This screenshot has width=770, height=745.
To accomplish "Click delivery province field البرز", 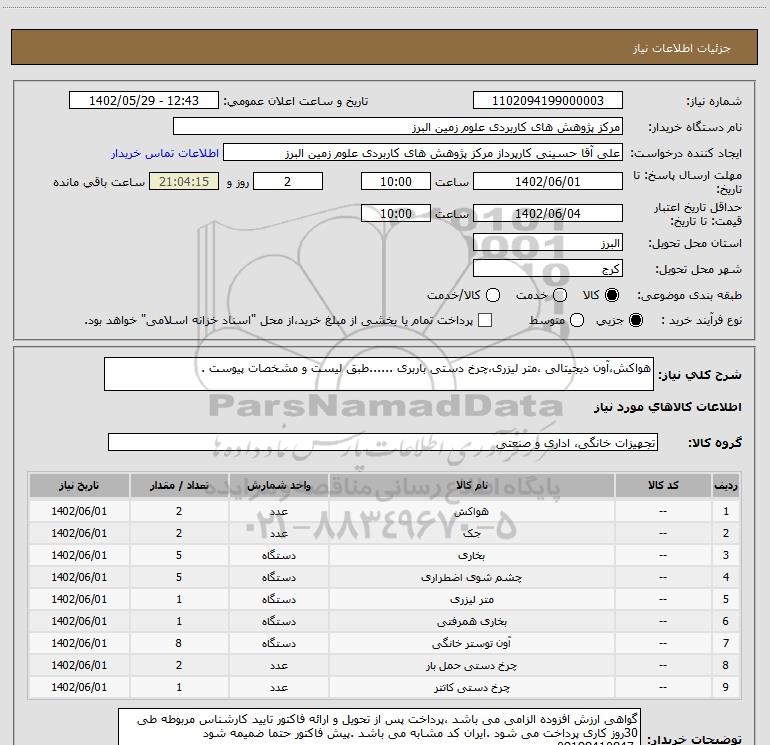I will 548,243.
